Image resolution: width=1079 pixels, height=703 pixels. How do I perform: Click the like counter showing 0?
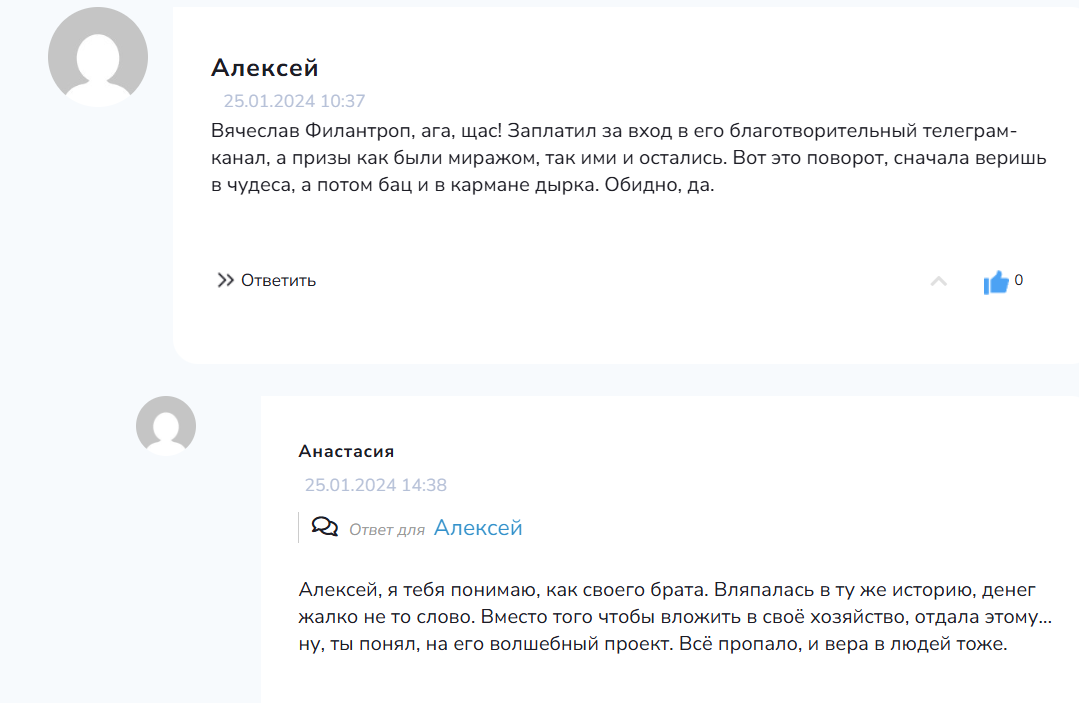1018,280
